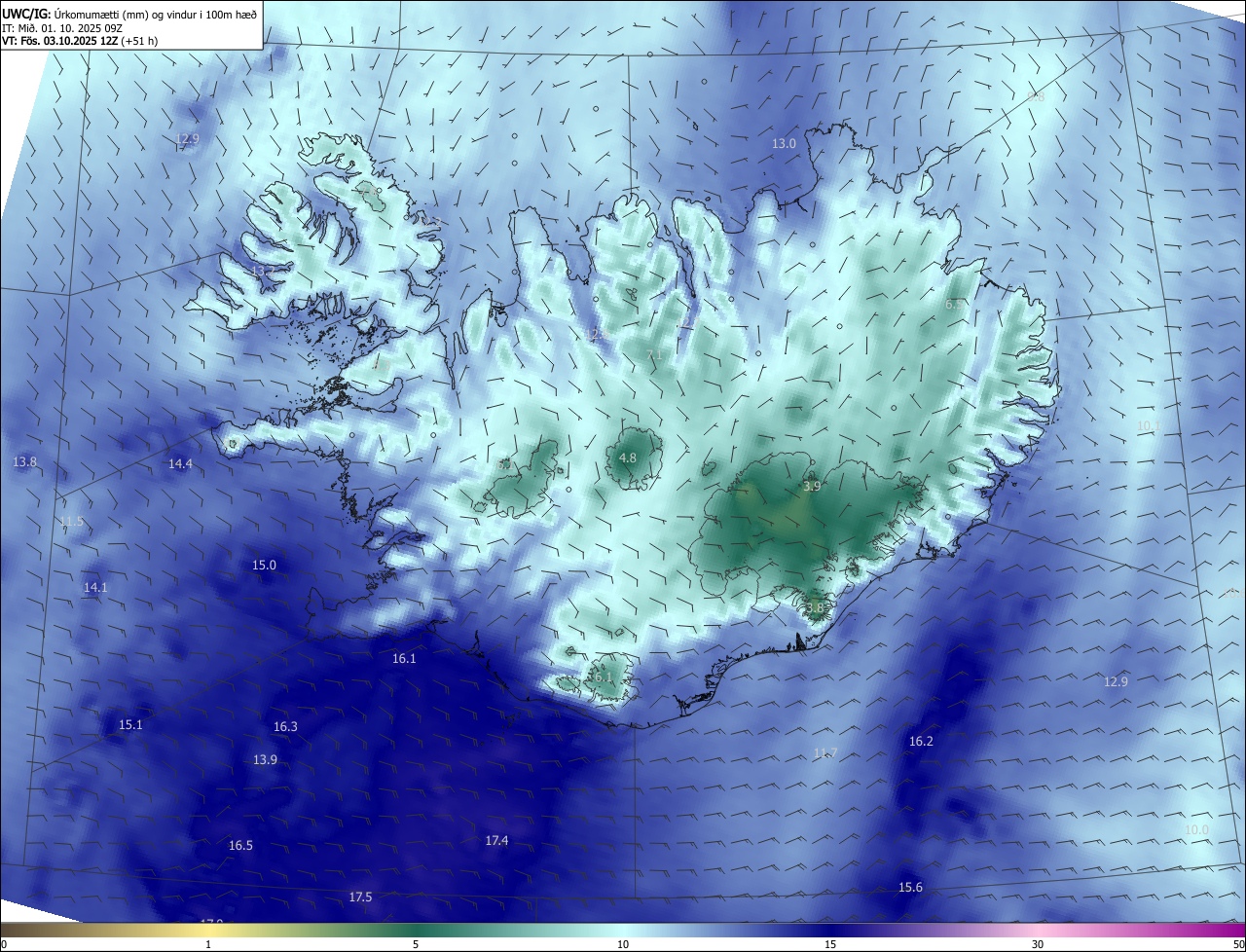Click the 11.7 value label
Screen dimensions: 1246x952
click(x=825, y=753)
